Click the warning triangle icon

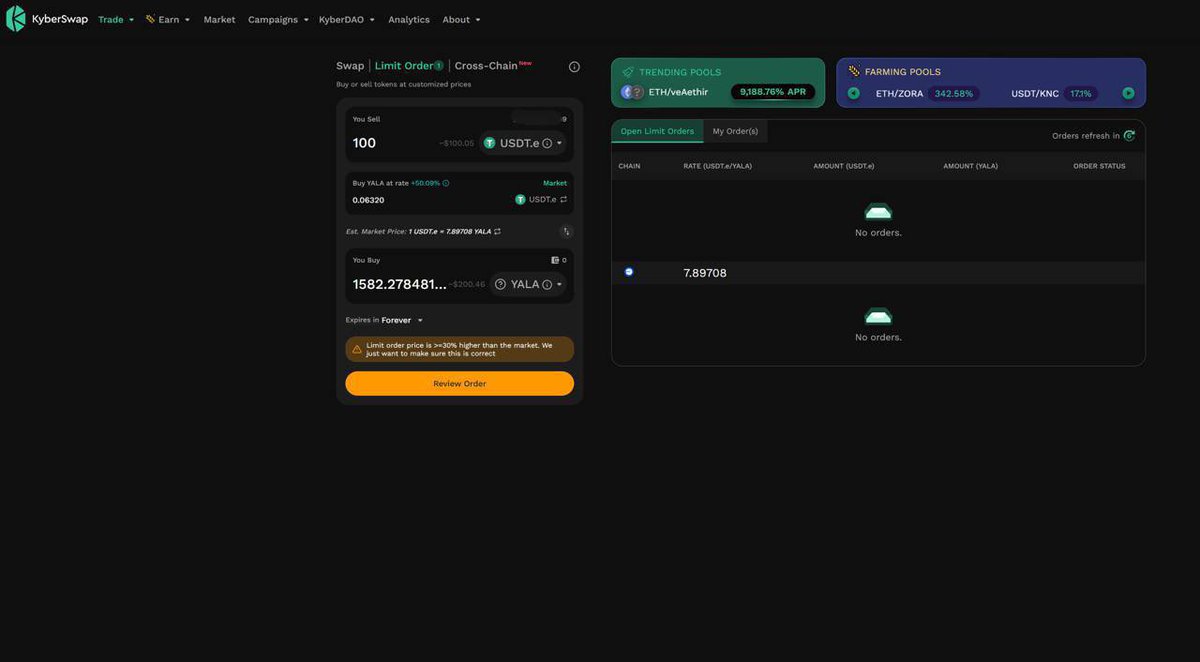(x=357, y=349)
